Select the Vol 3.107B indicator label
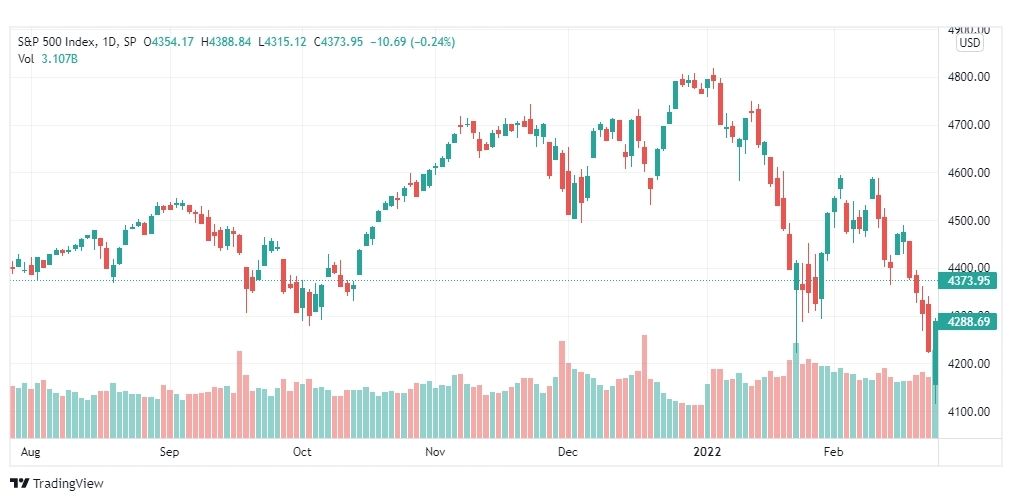The width and height of the screenshot is (1012, 501). click(x=48, y=58)
